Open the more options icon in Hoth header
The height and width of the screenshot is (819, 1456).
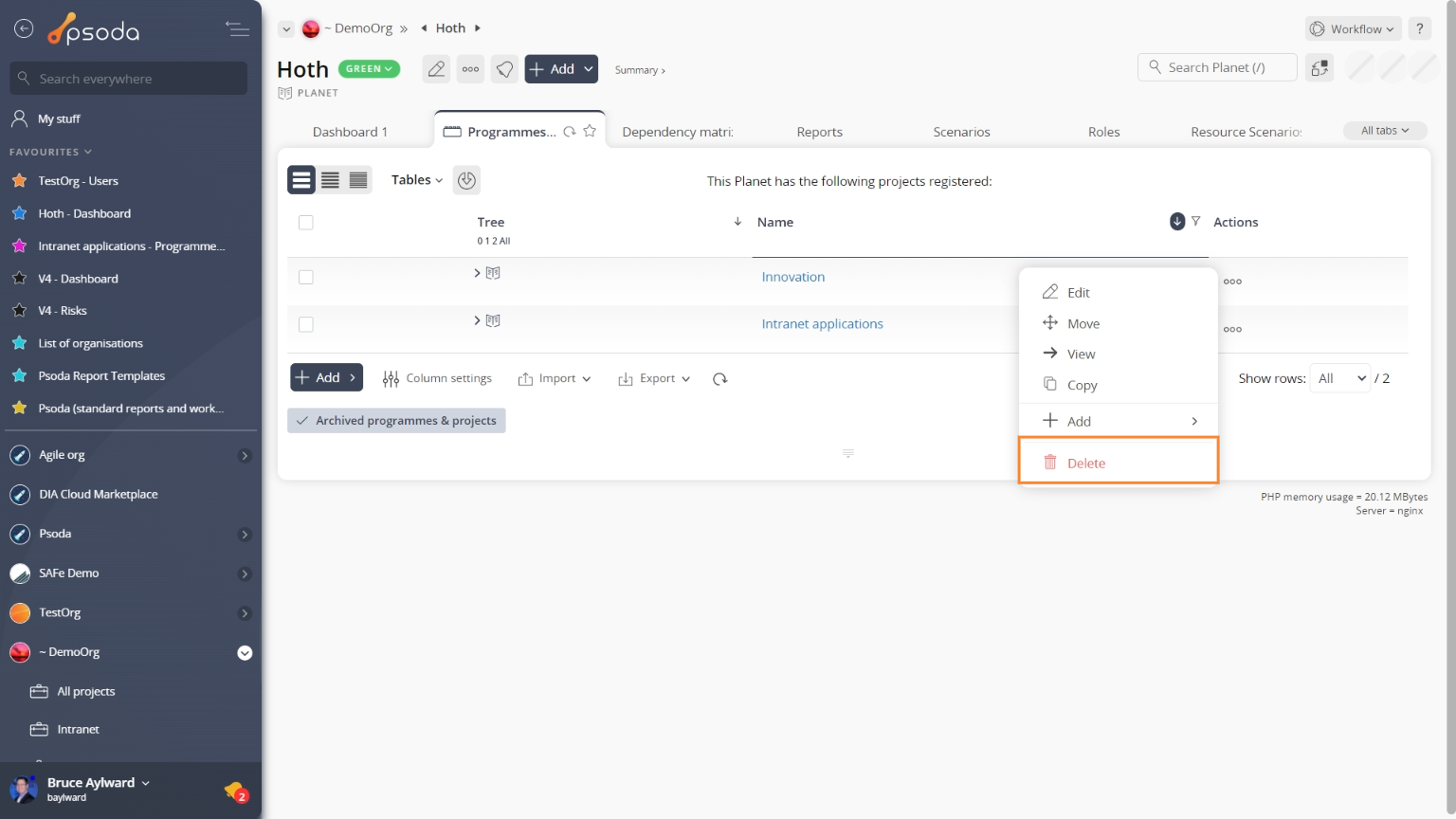pyautogui.click(x=470, y=69)
